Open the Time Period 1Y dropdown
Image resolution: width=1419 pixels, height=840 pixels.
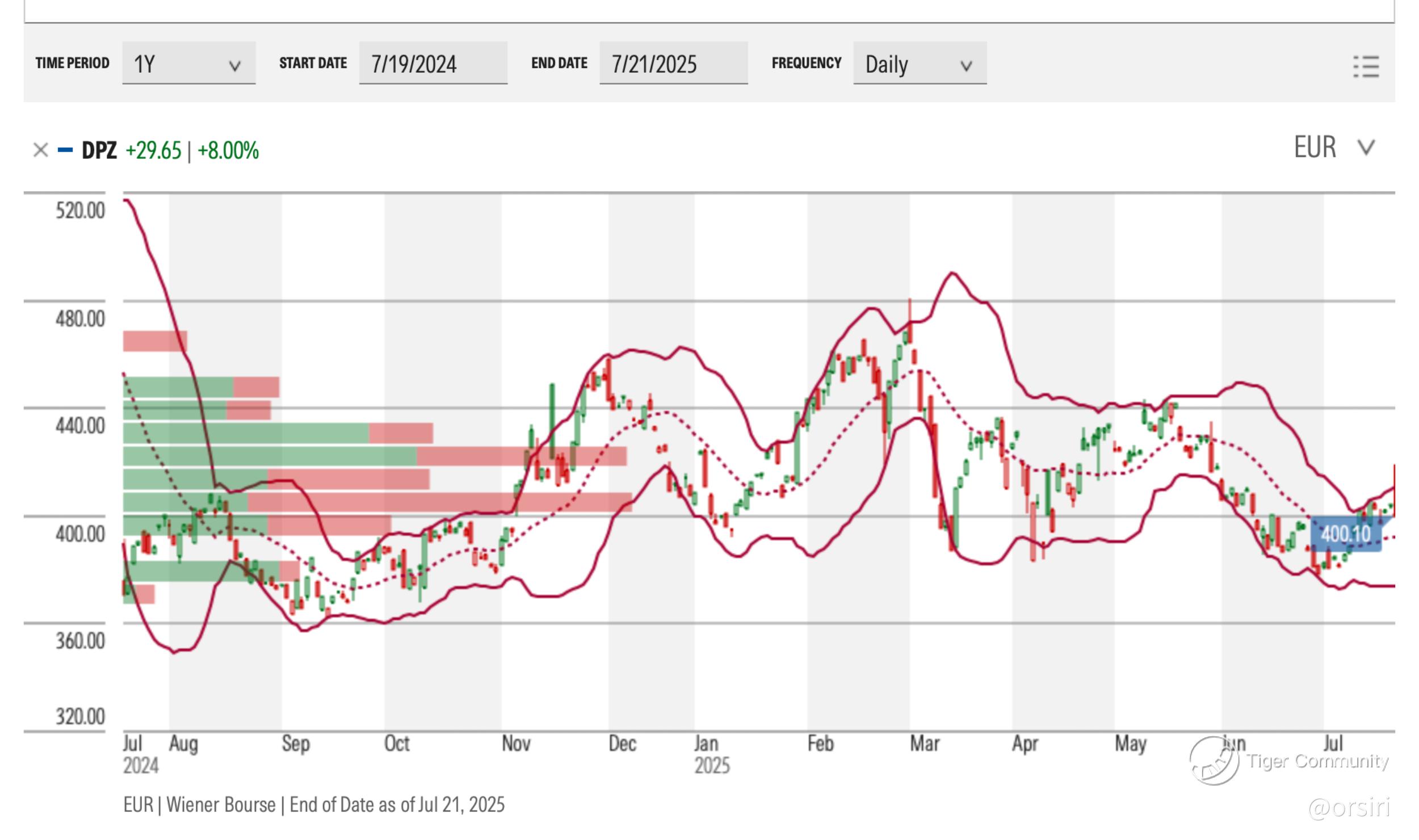[188, 63]
